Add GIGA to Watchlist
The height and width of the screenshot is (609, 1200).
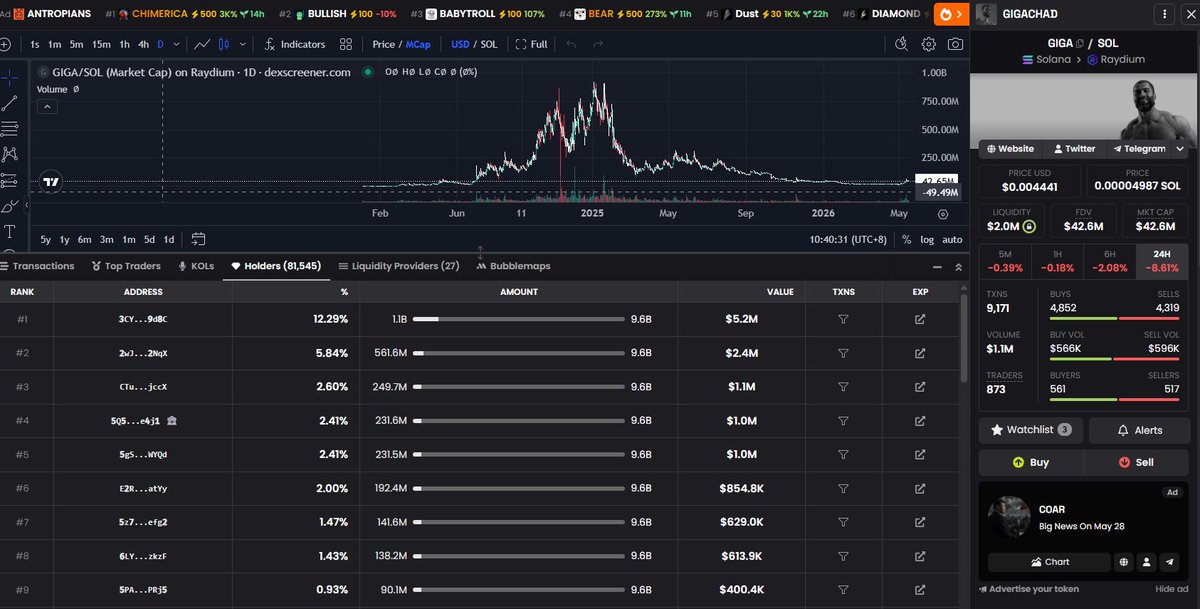[x=1030, y=430]
